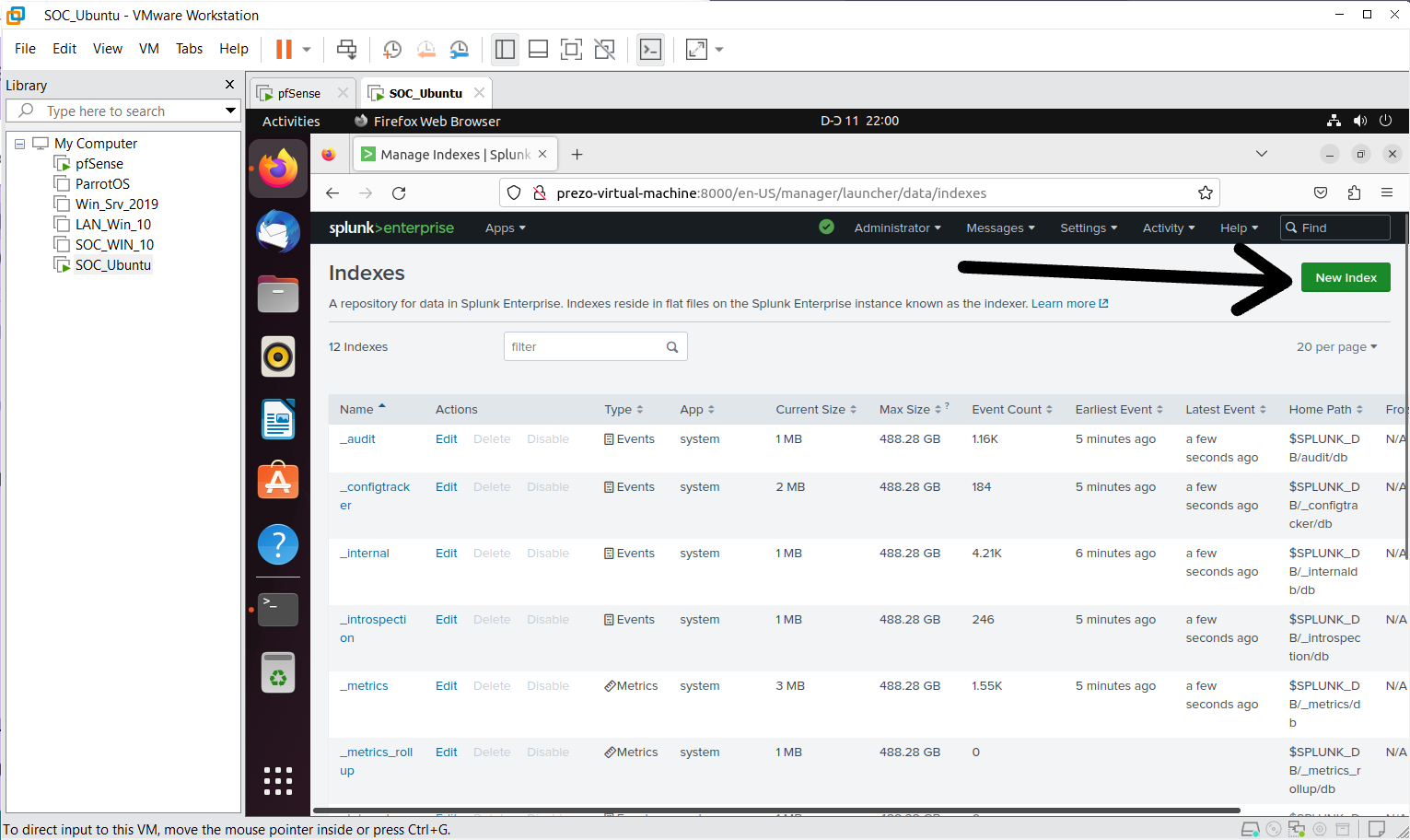The height and width of the screenshot is (840, 1410).
Task: Click the Ubuntu volume icon
Action: [1360, 121]
